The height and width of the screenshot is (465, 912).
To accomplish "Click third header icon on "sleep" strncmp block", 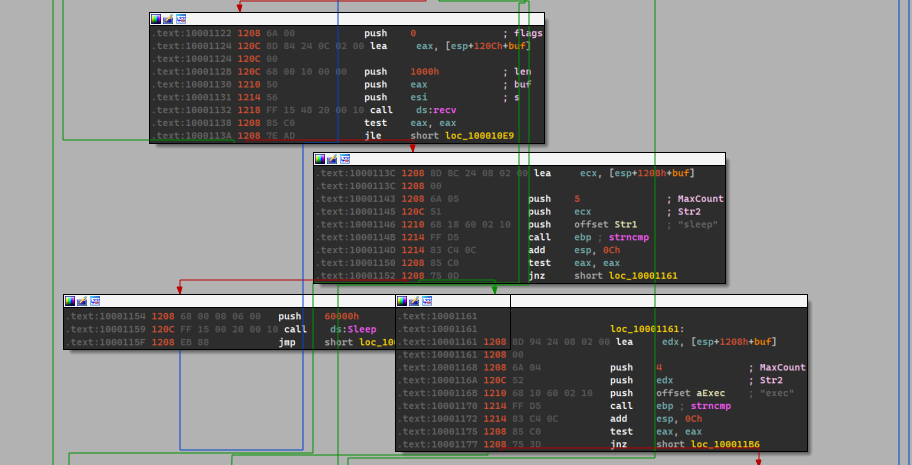I will pyautogui.click(x=345, y=159).
